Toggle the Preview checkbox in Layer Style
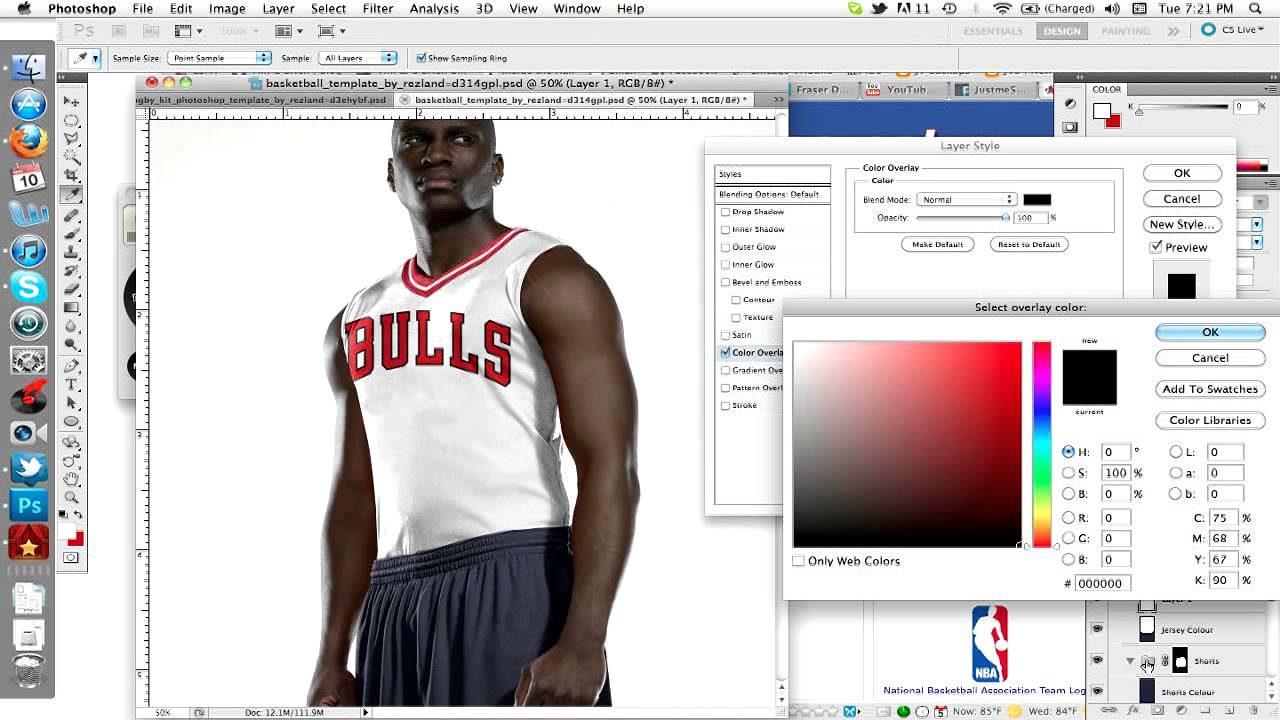The image size is (1280, 720). 1156,247
